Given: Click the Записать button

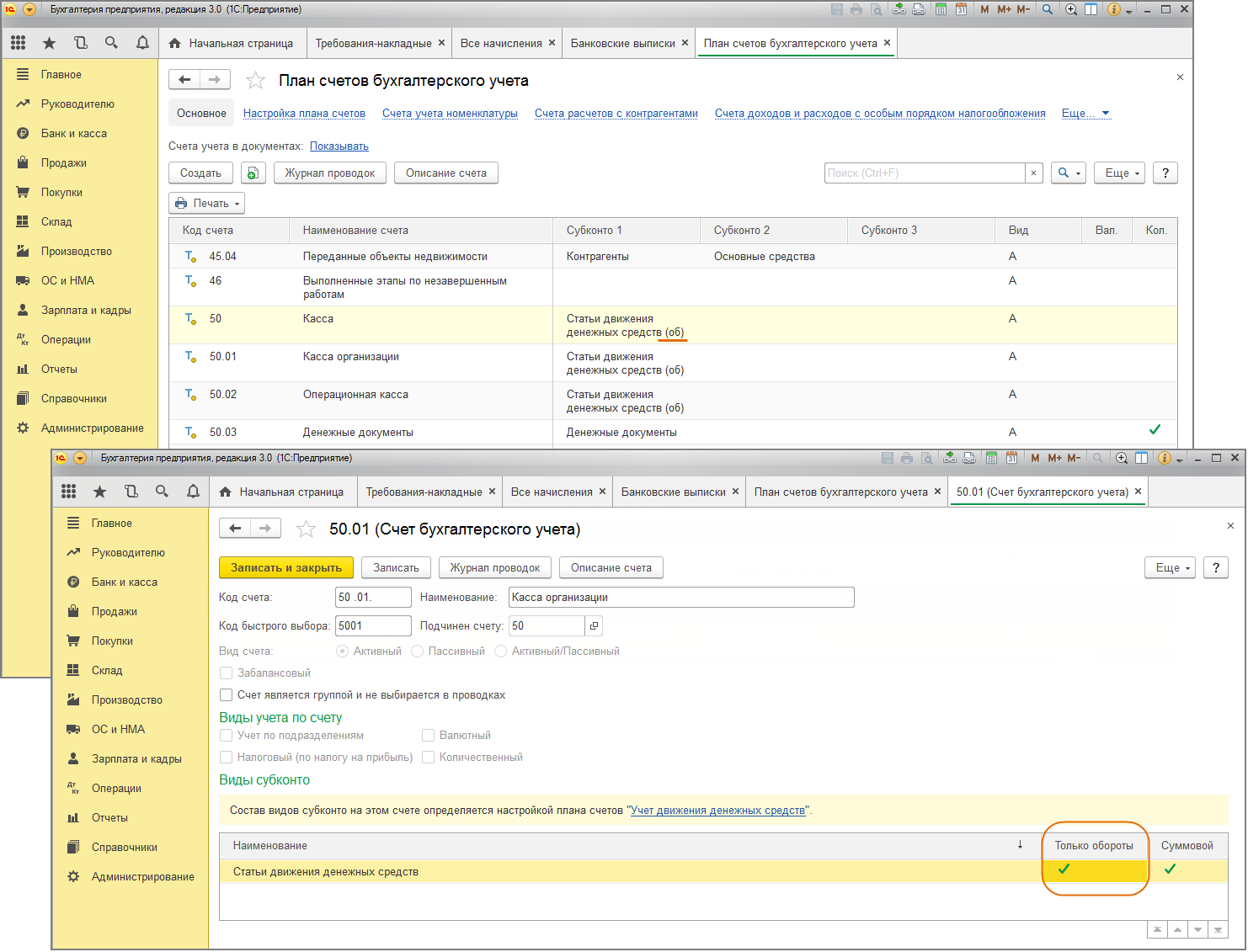Looking at the screenshot, I should [396, 567].
